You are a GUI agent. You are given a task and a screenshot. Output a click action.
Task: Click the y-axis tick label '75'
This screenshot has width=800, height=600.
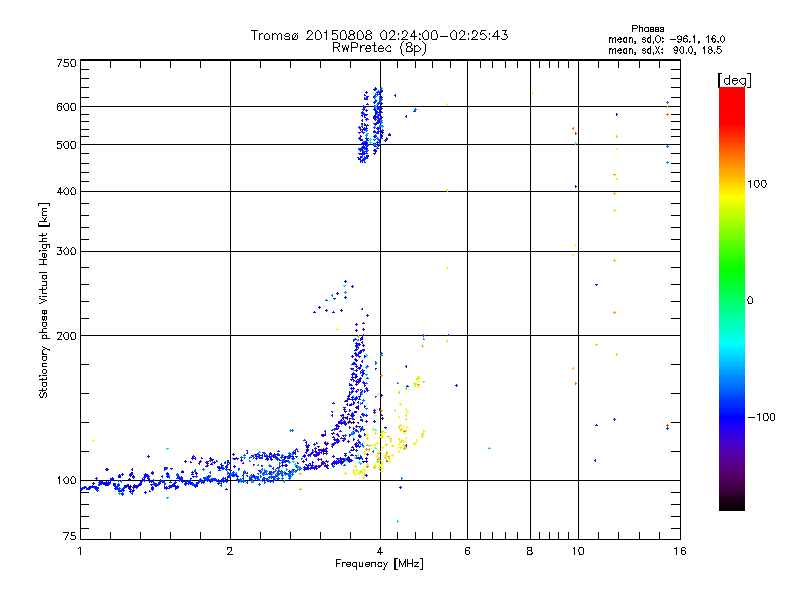coord(70,536)
